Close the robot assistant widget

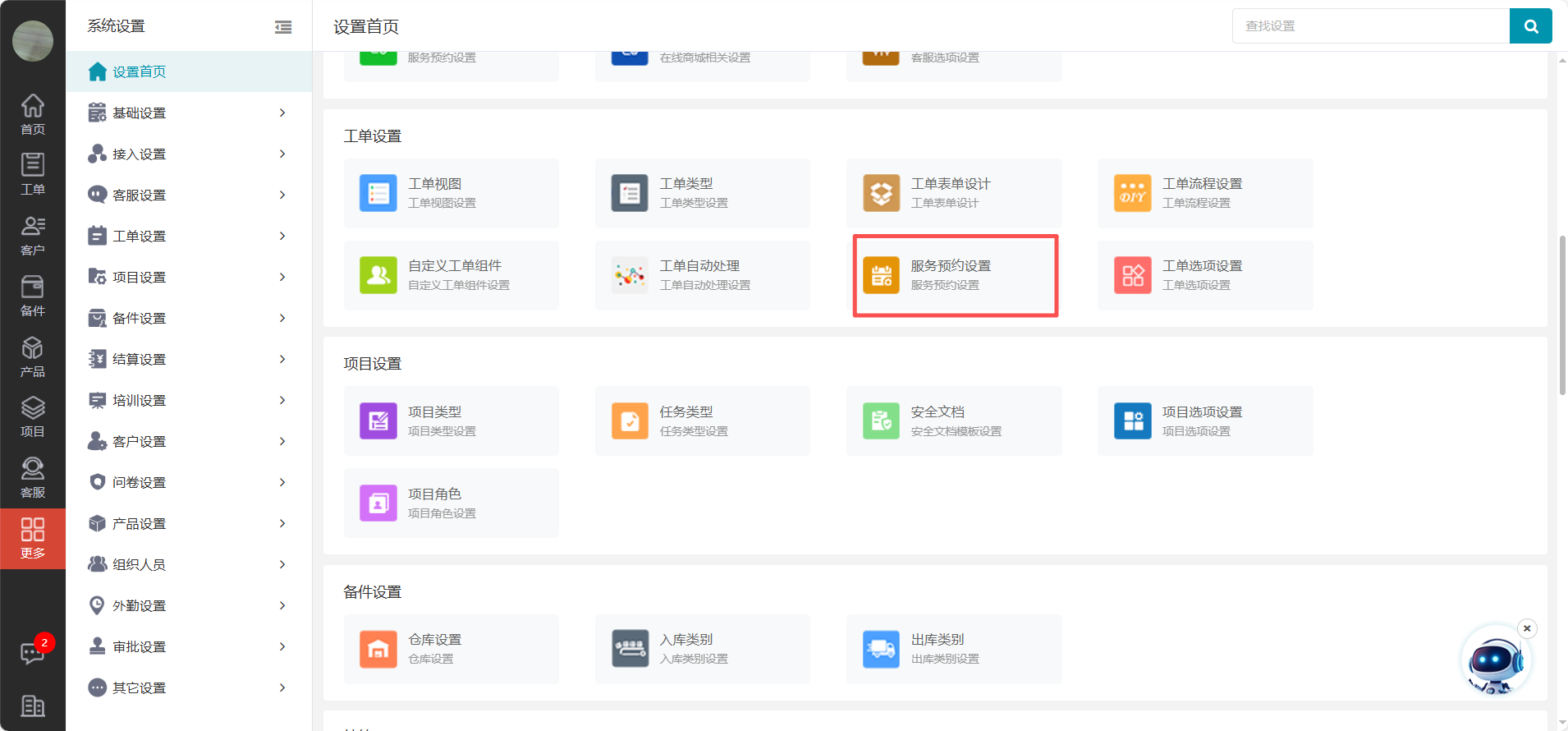(1527, 628)
